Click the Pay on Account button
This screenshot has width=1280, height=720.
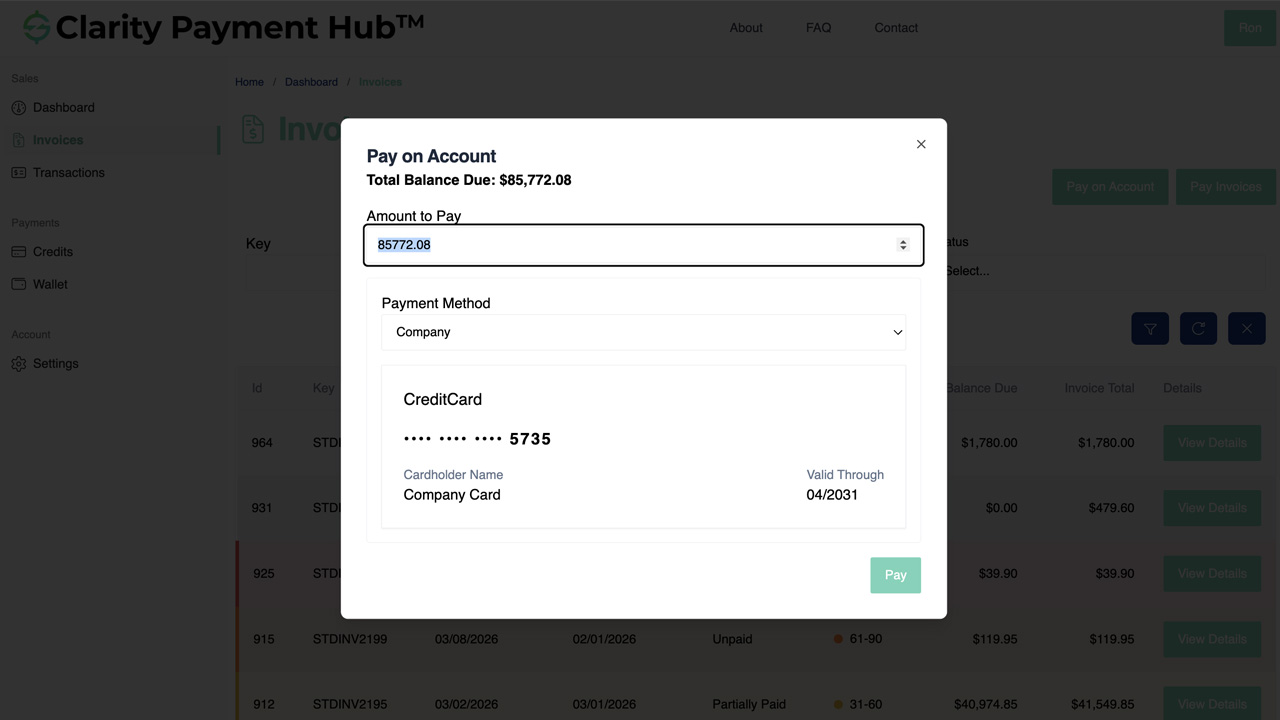click(x=1109, y=186)
